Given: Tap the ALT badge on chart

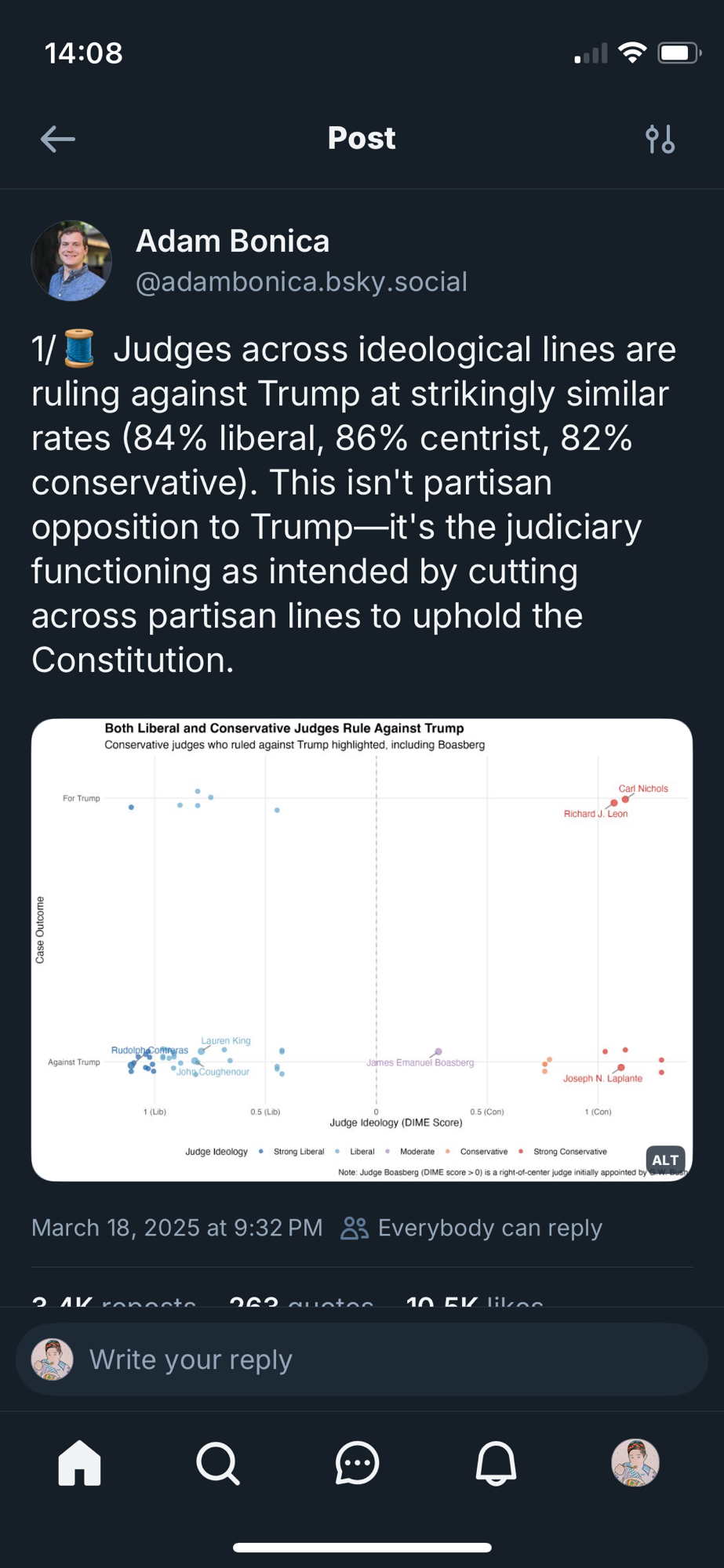Looking at the screenshot, I should click(x=665, y=1160).
